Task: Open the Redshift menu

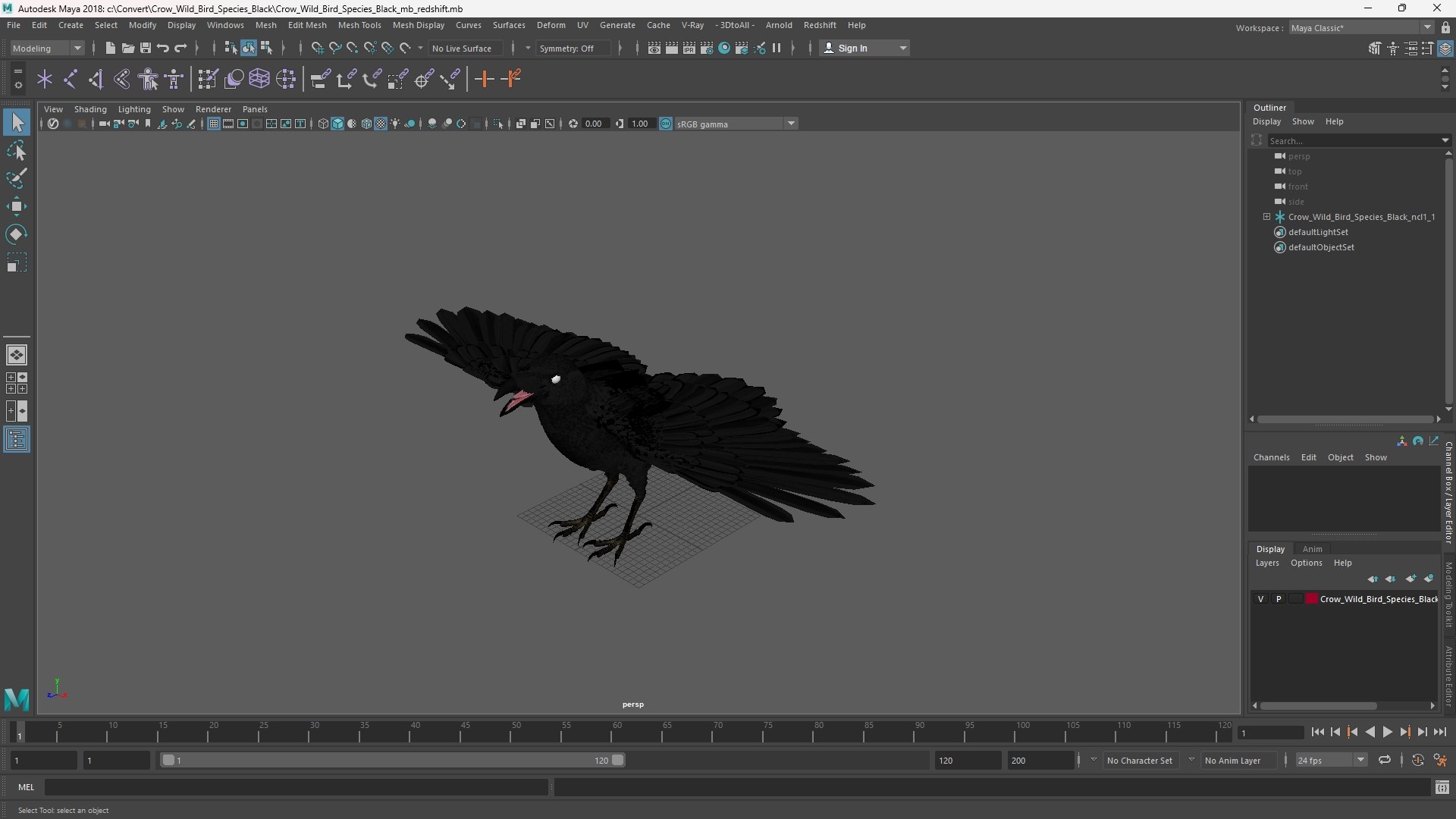Action: click(820, 25)
